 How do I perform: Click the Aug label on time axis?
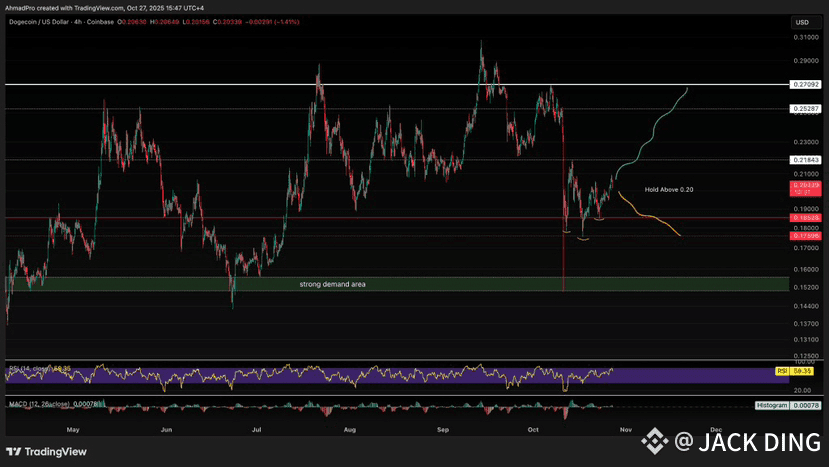coord(349,429)
